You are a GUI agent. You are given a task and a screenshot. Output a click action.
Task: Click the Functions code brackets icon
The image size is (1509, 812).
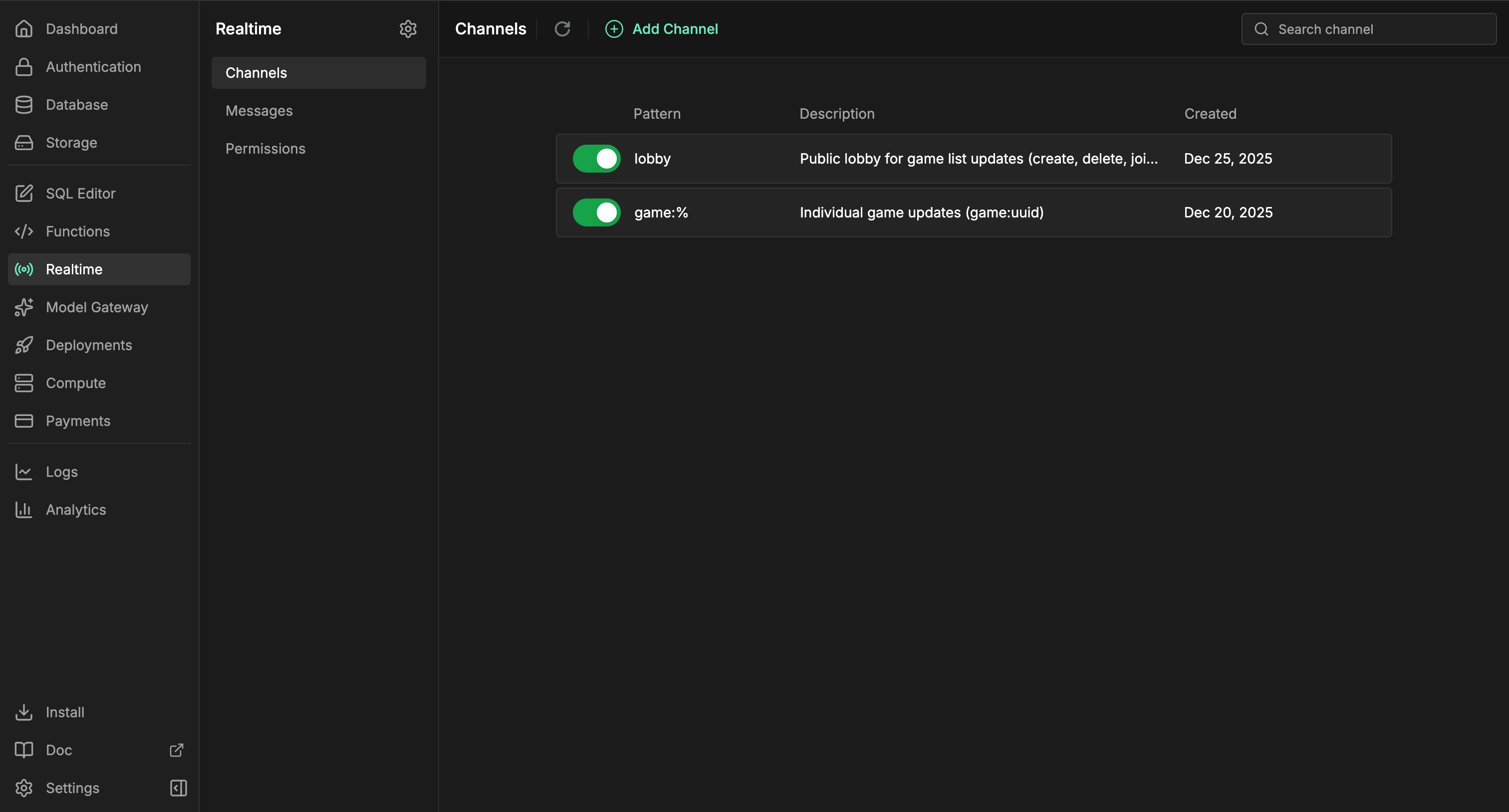coord(23,231)
